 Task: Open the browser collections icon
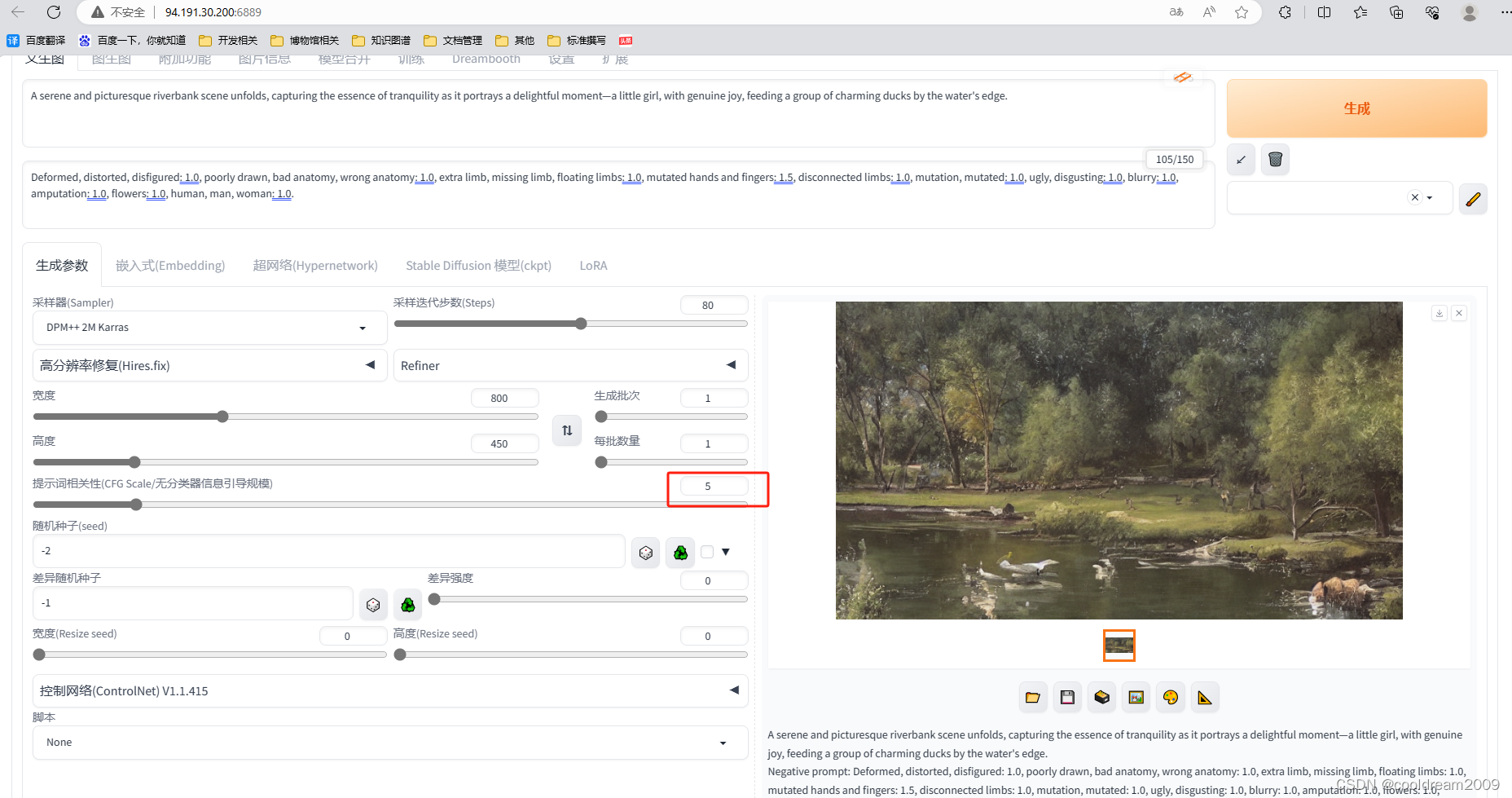click(x=1396, y=12)
